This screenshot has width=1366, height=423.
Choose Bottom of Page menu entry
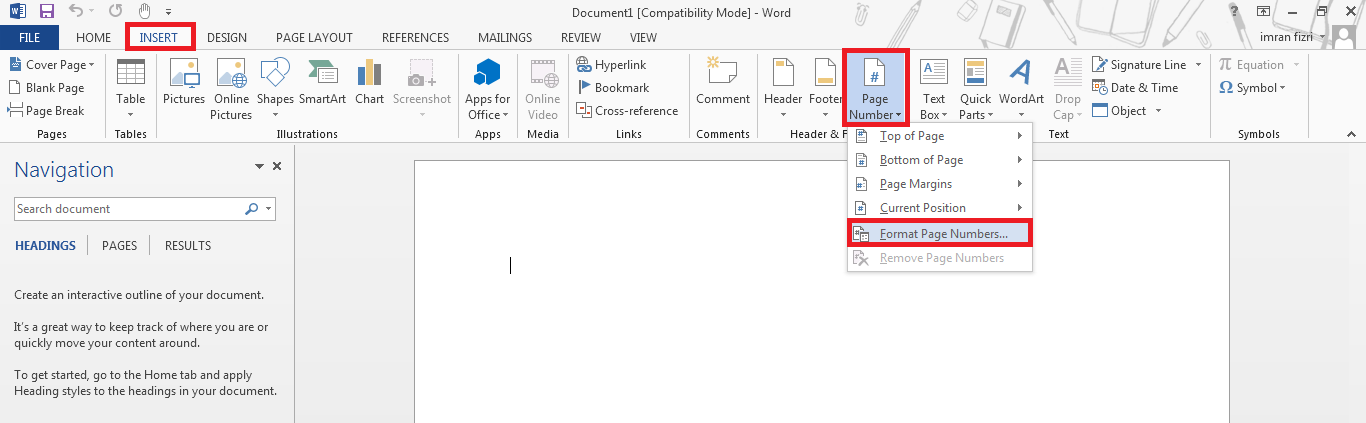click(940, 160)
